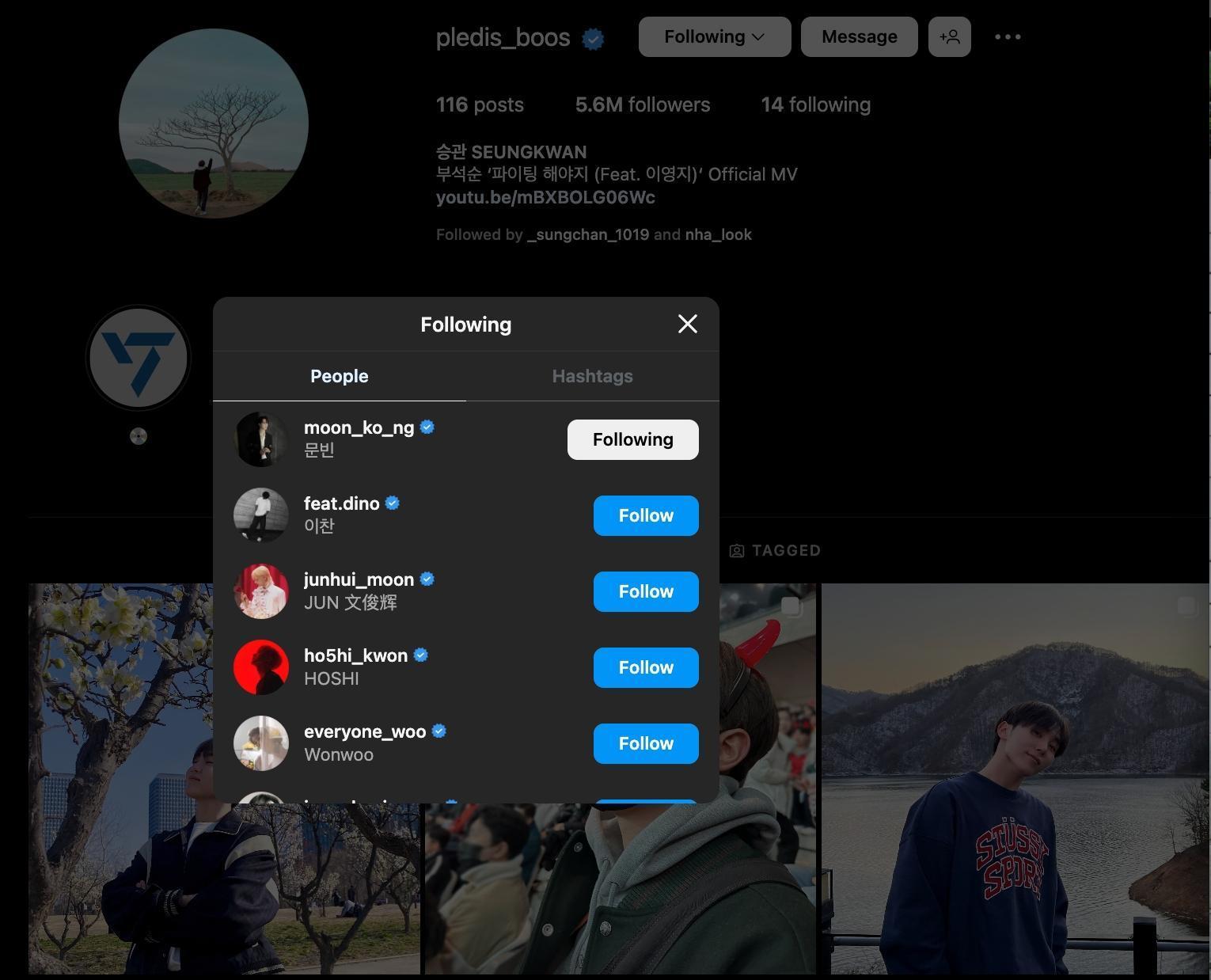
Task: Select the People tab
Action: [x=339, y=376]
